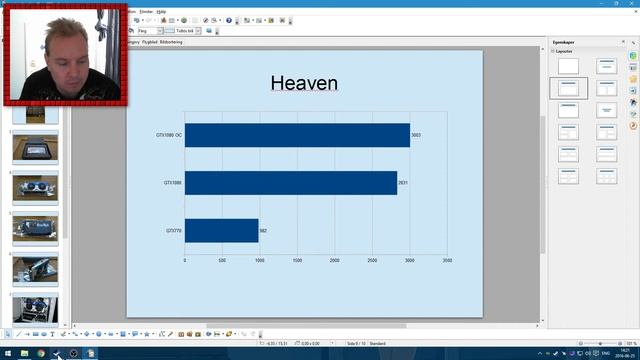640x360 pixels.
Task: Select the Basic Shapes diamond tool
Action: [87, 334]
